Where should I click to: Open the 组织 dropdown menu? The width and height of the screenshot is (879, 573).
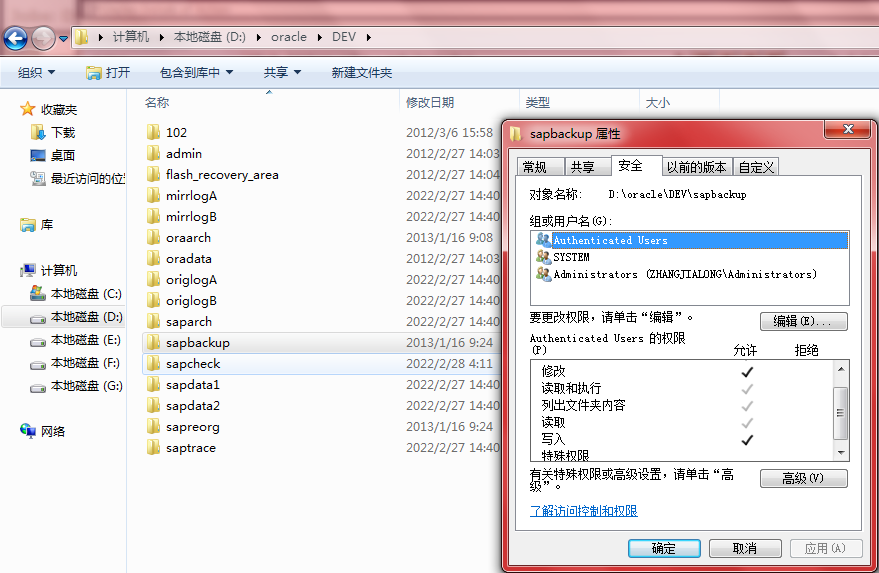click(36, 72)
